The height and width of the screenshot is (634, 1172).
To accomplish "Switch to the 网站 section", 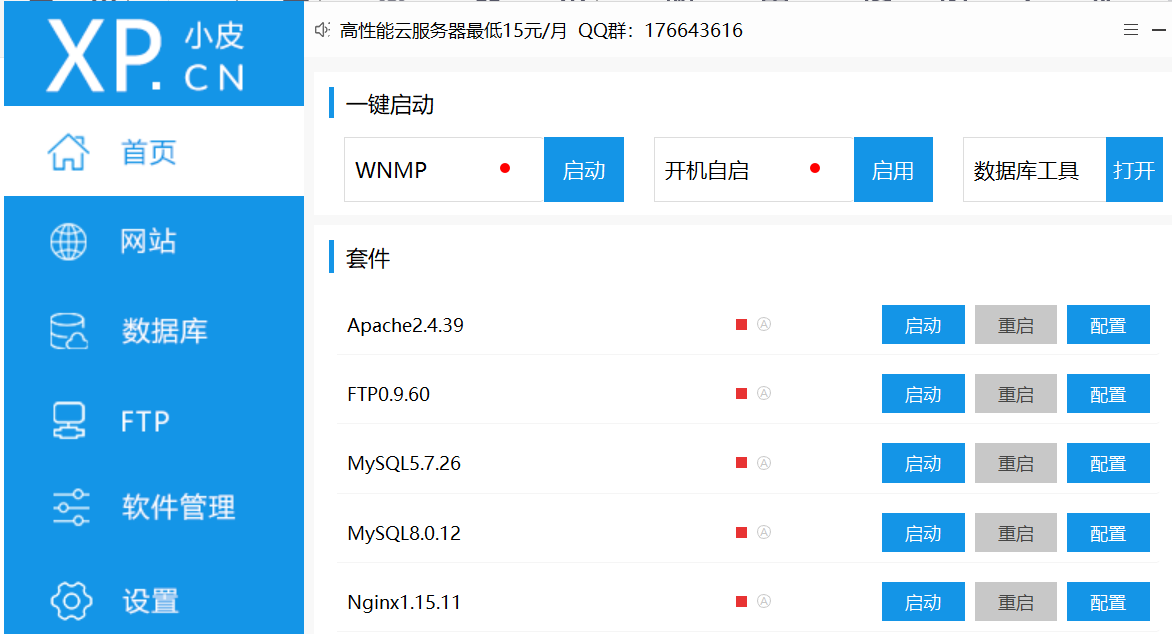I will click(x=154, y=241).
